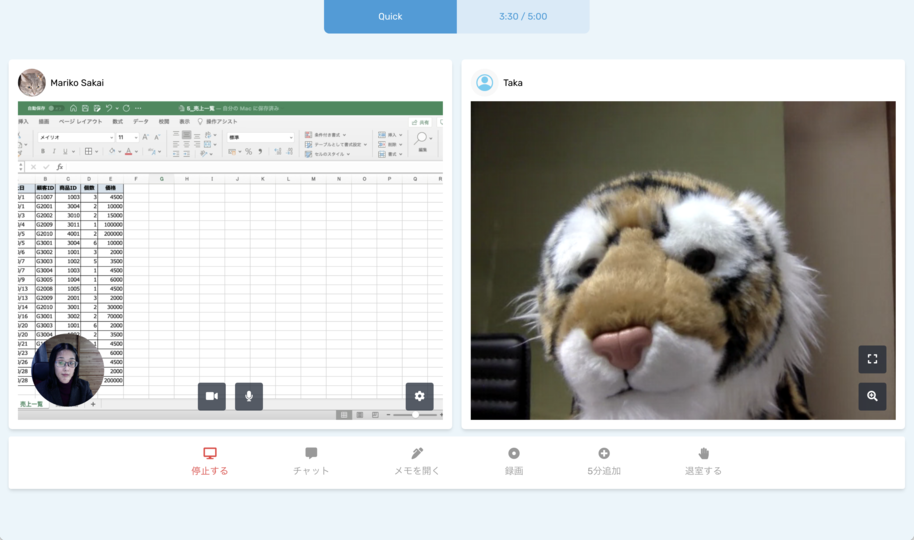
Task: Toggle the camera on or off
Action: coord(212,397)
